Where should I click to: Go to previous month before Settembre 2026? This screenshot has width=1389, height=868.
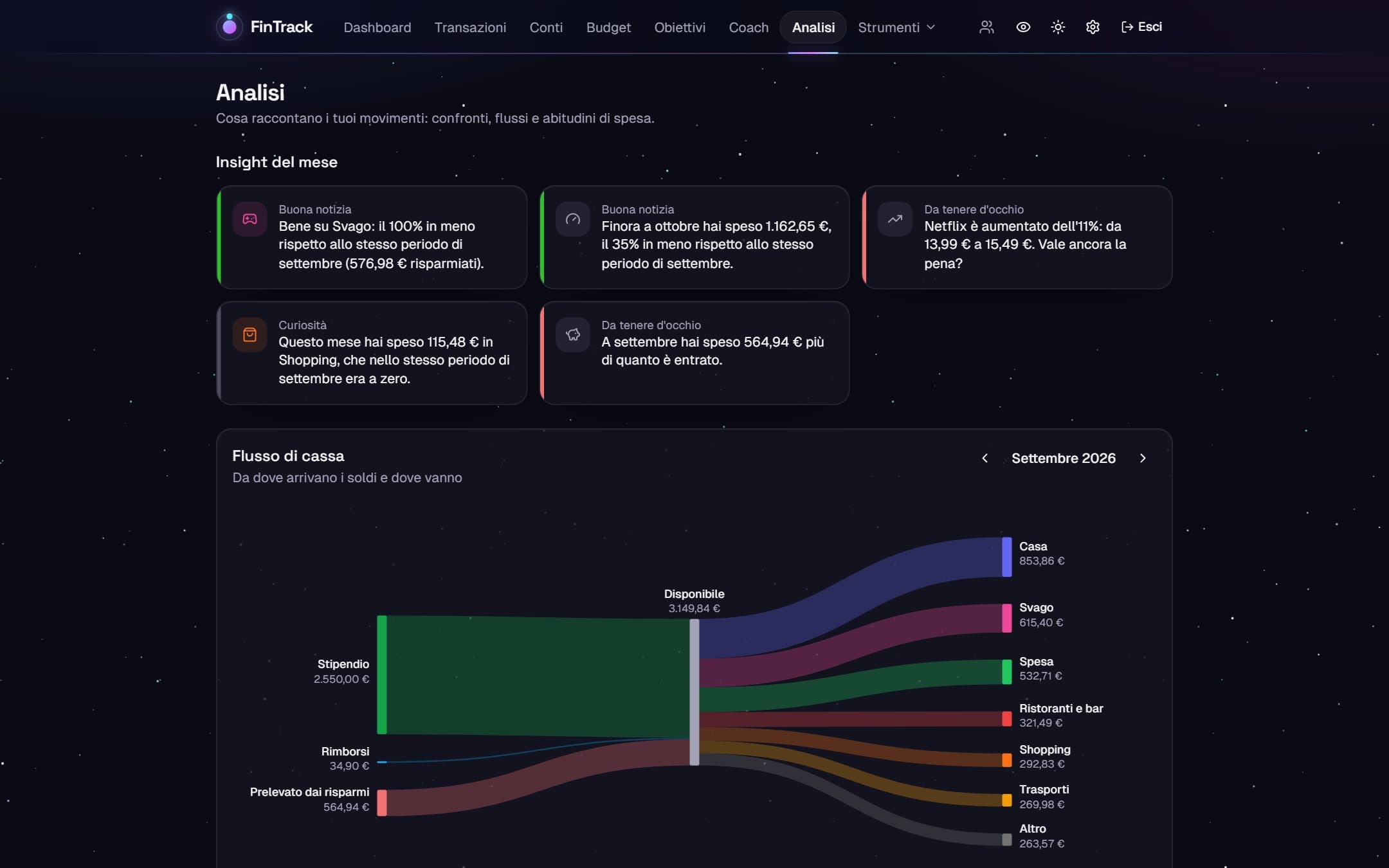point(985,458)
